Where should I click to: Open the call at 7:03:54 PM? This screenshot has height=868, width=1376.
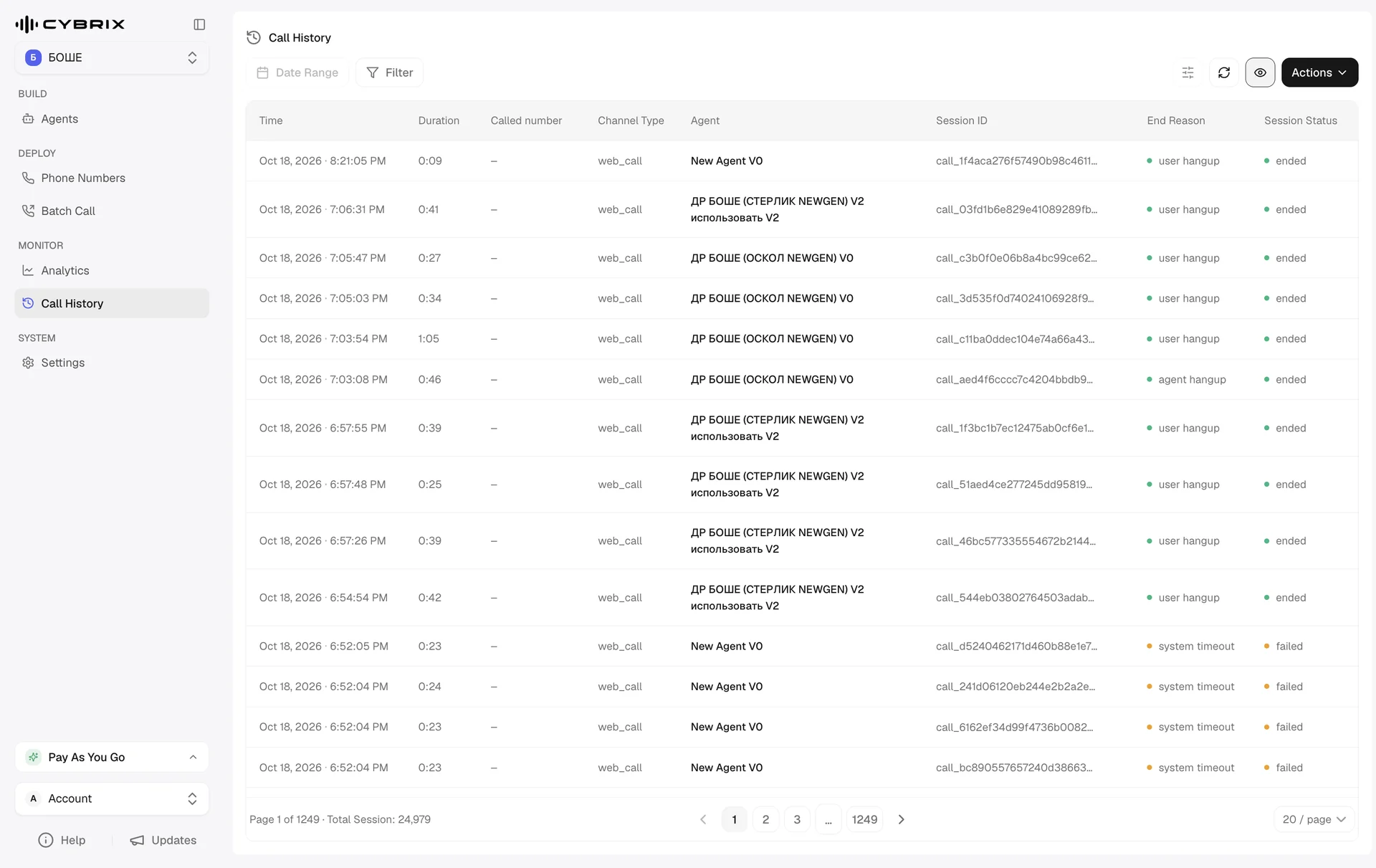tap(802, 338)
